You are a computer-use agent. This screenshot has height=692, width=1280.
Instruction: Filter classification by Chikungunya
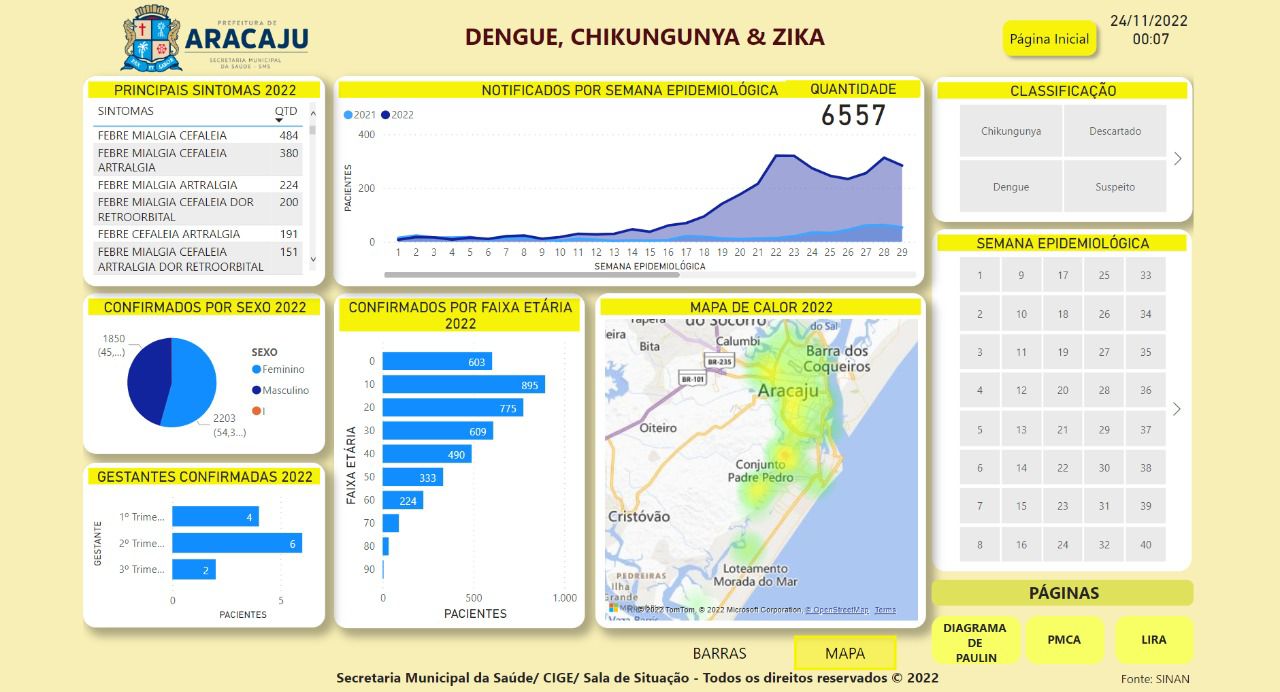tap(1011, 131)
